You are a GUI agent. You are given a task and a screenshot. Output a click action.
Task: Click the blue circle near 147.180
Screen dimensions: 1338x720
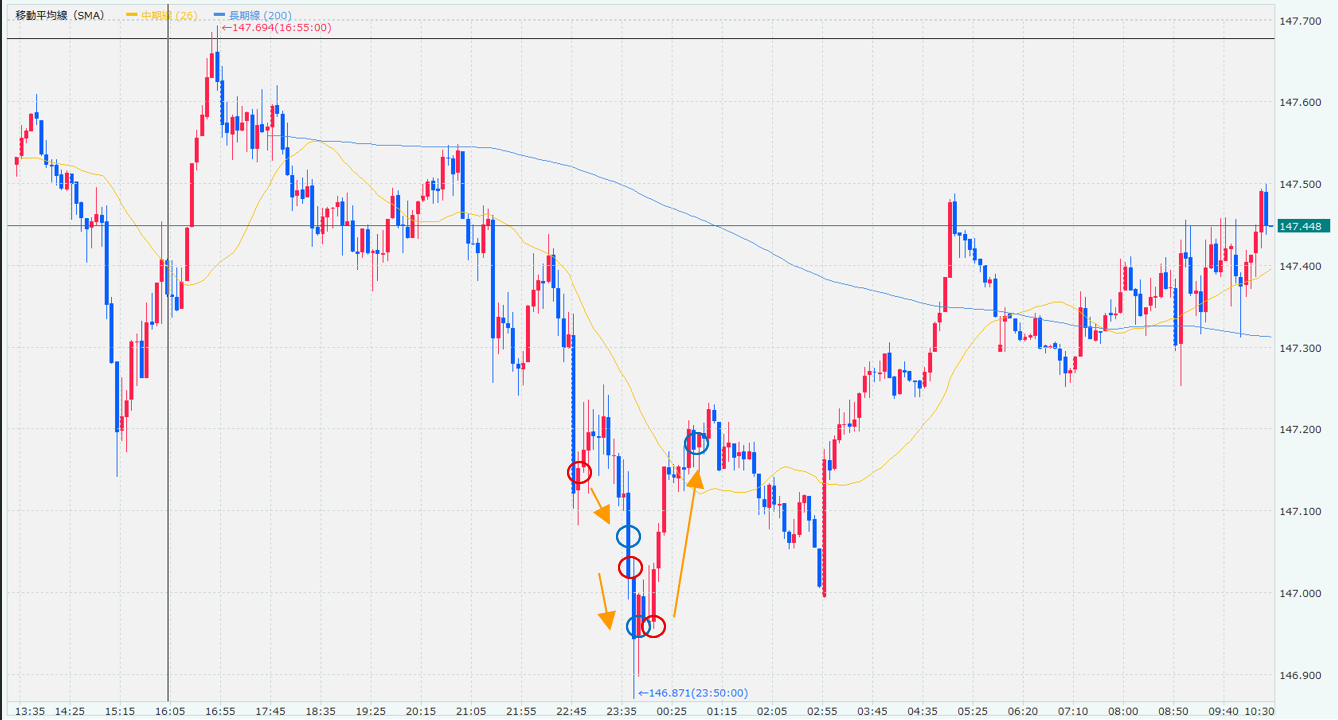696,443
